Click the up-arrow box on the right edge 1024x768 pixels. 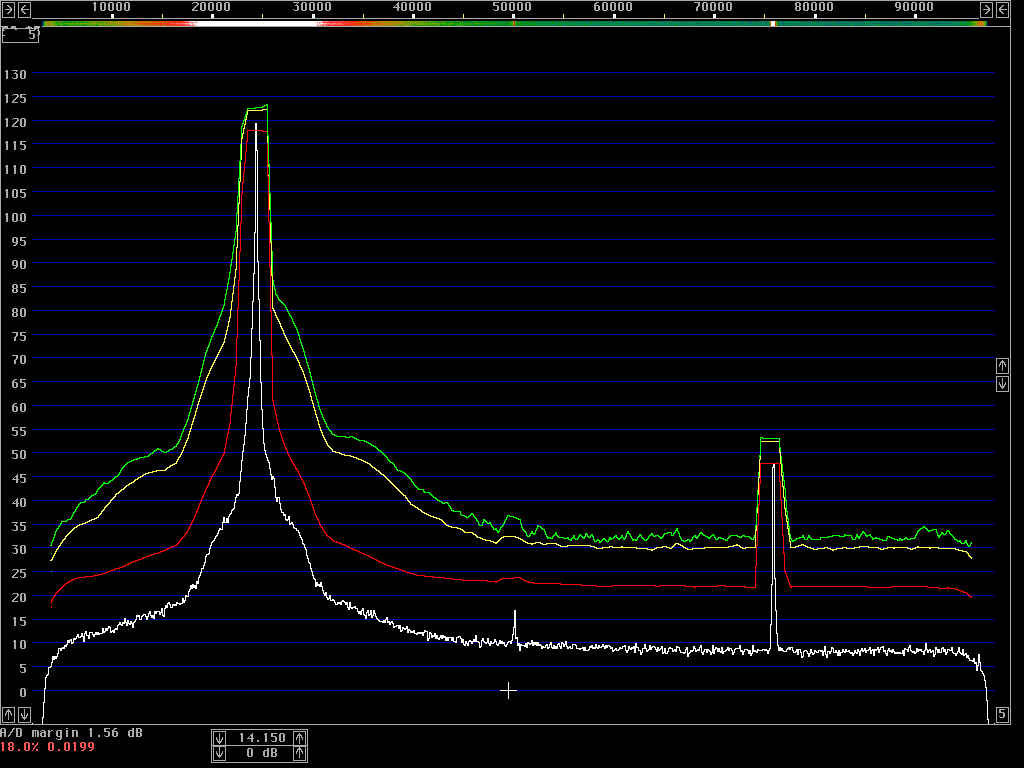point(1002,366)
